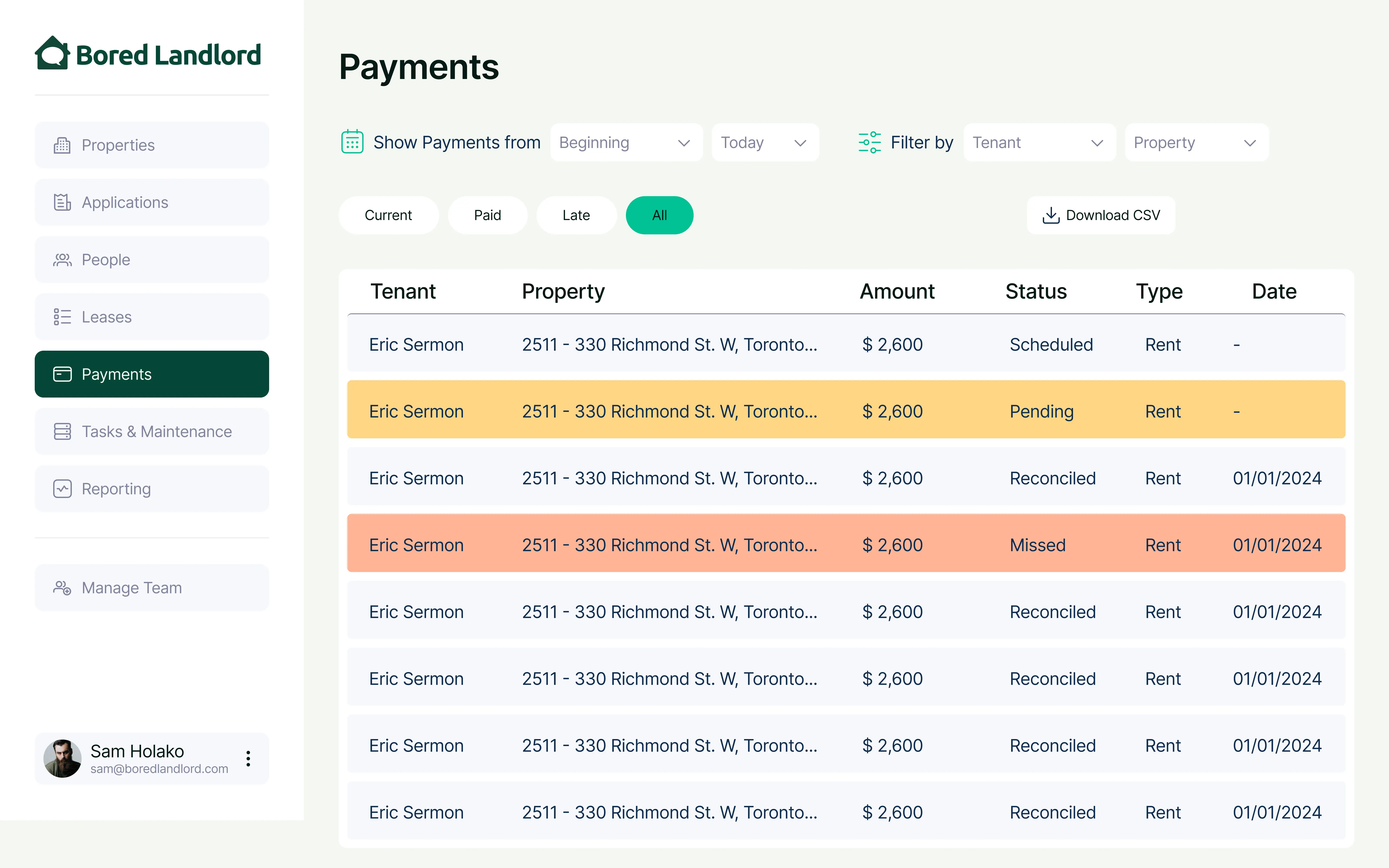Click the Amount column header
The image size is (1389, 868).
[x=897, y=292]
